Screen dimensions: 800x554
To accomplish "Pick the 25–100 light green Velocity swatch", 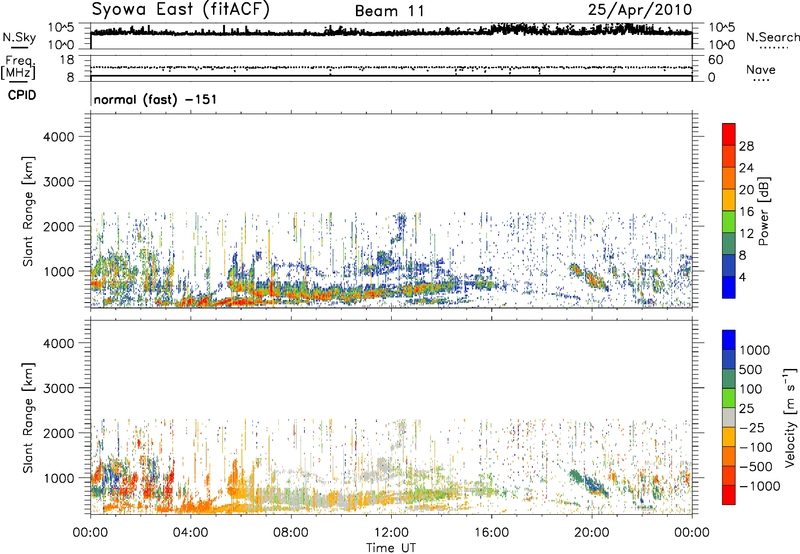I will pos(729,398).
